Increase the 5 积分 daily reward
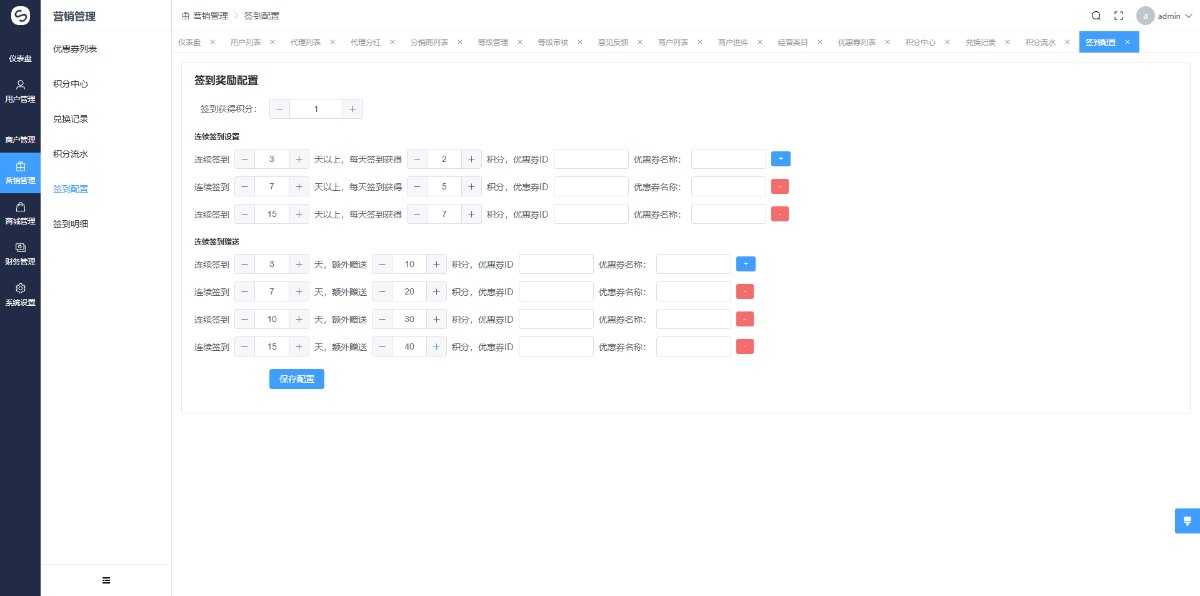This screenshot has width=1200, height=596. pos(471,186)
